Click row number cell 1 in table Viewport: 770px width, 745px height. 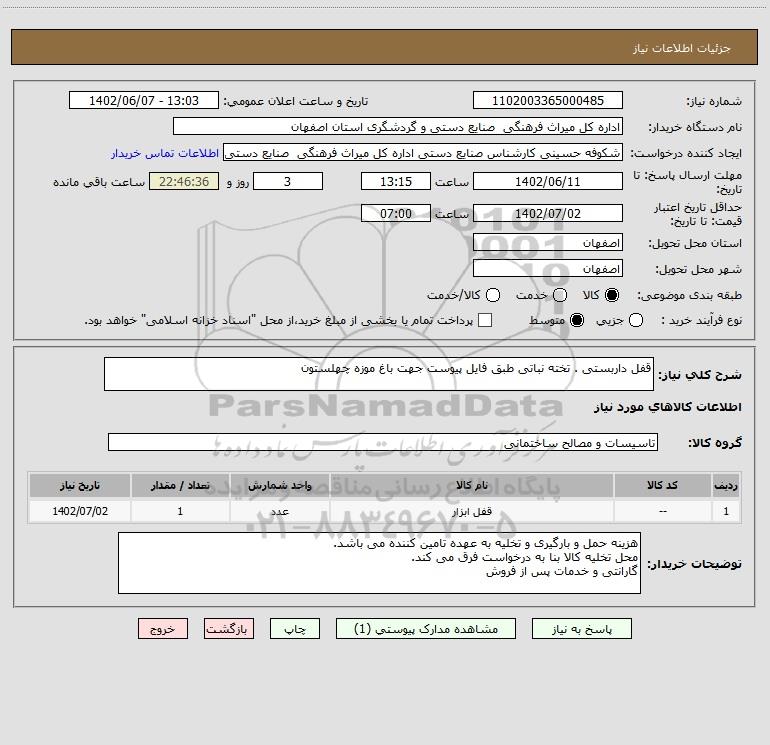click(x=726, y=511)
